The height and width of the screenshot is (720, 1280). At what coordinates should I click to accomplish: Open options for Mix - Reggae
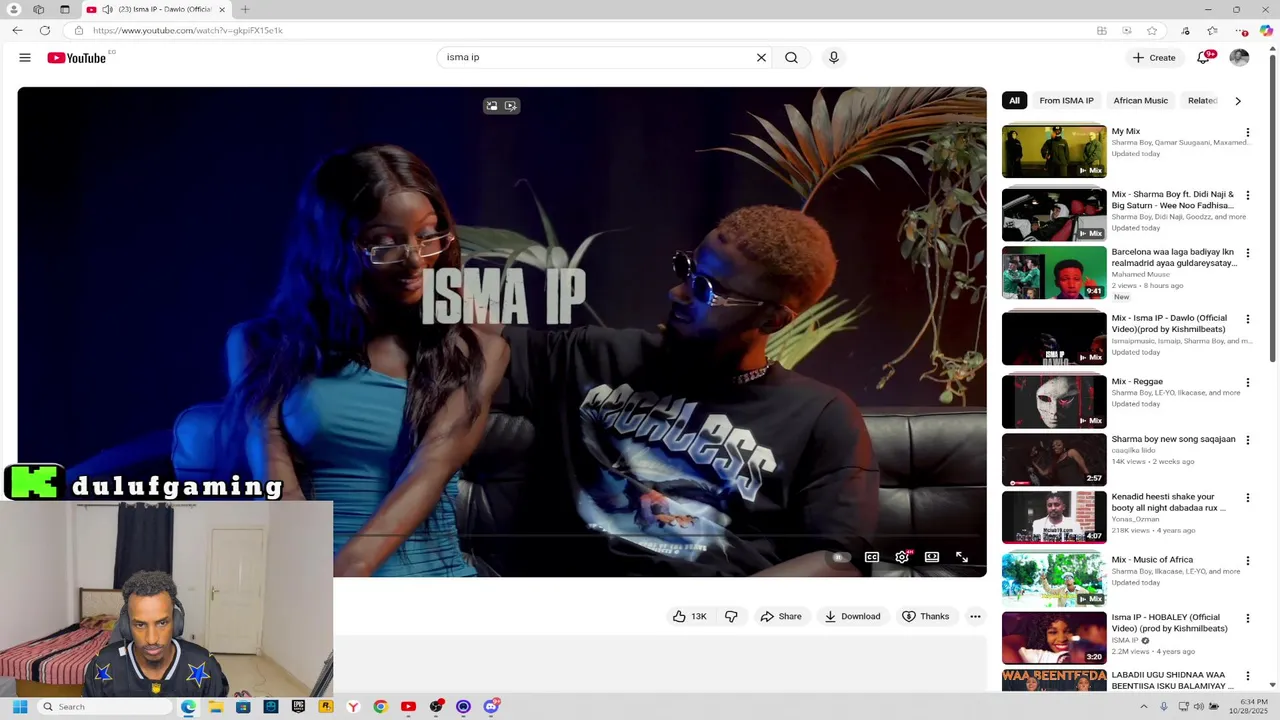[x=1247, y=382]
